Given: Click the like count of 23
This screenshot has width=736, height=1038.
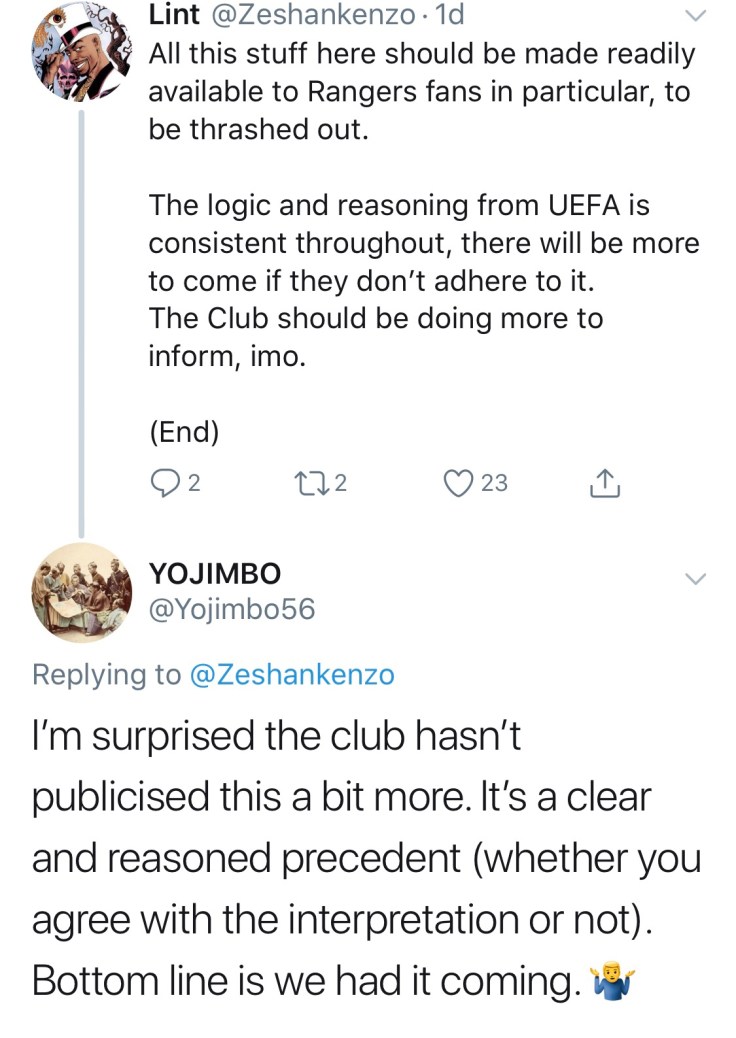Looking at the screenshot, I should coord(494,484).
